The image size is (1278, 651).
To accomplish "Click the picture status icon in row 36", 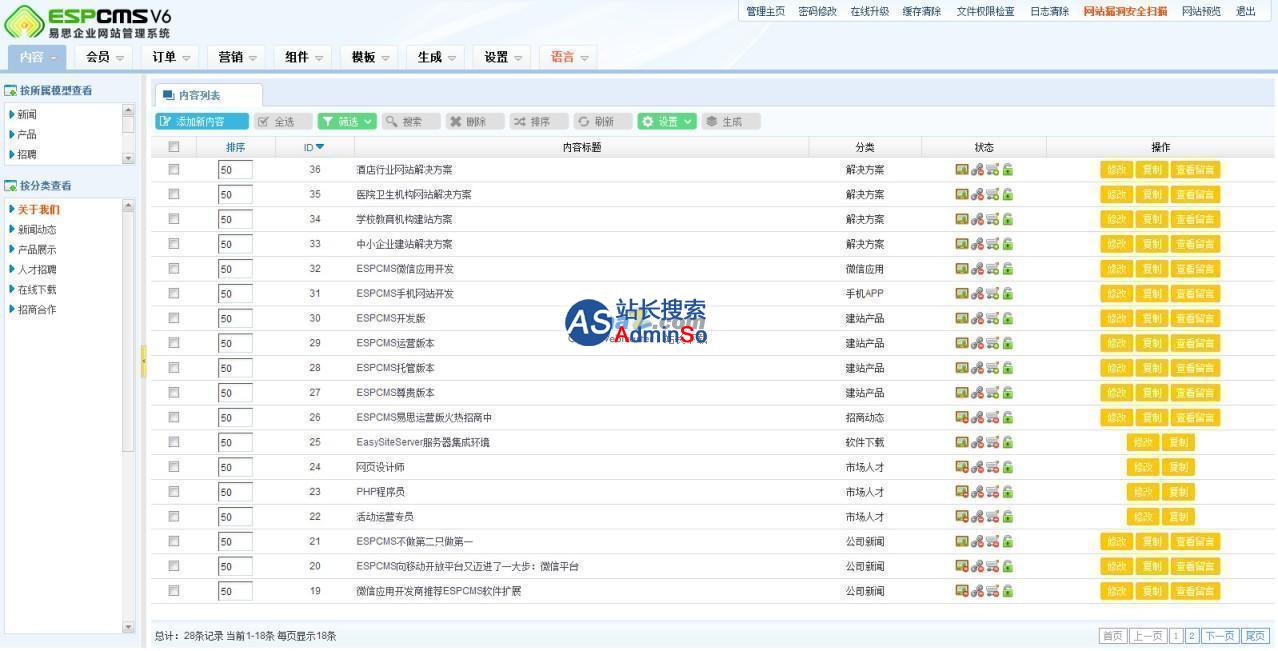I will 961,169.
